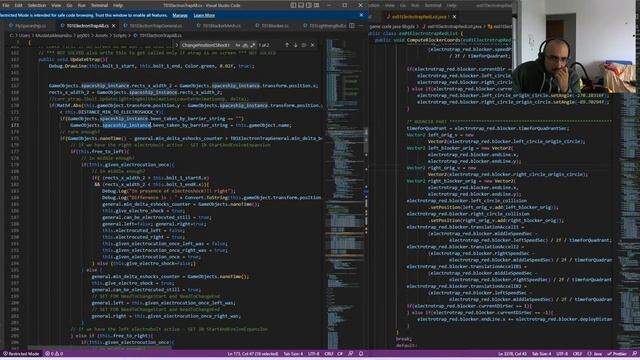This screenshot has height=360, width=640.
Task: Toggle secondary sidebar layout icon in title bar
Action: pyautogui.click(x=309, y=5)
